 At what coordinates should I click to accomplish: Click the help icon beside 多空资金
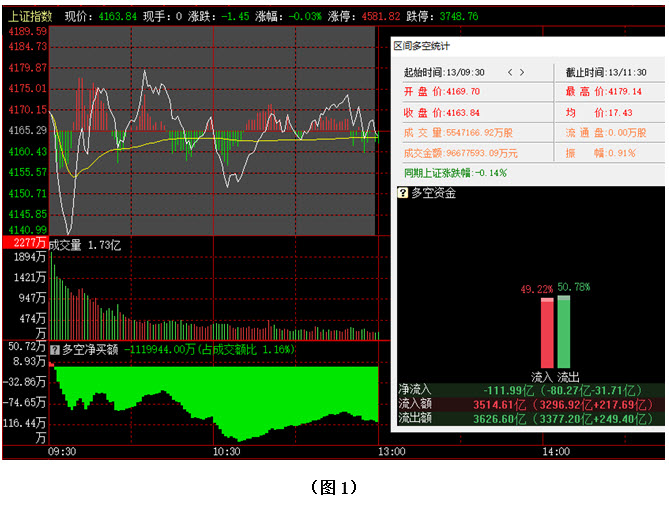403,193
